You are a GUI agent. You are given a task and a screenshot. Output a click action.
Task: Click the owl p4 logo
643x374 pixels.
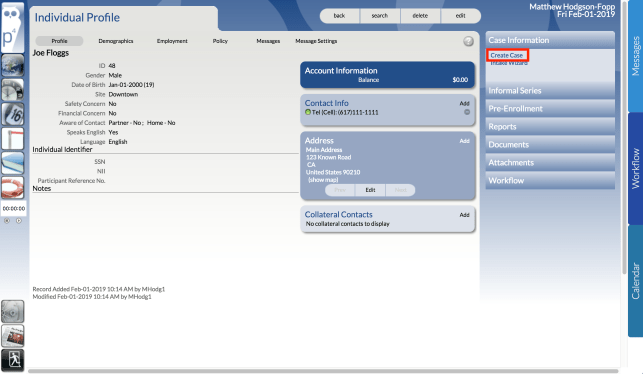pyautogui.click(x=13, y=27)
